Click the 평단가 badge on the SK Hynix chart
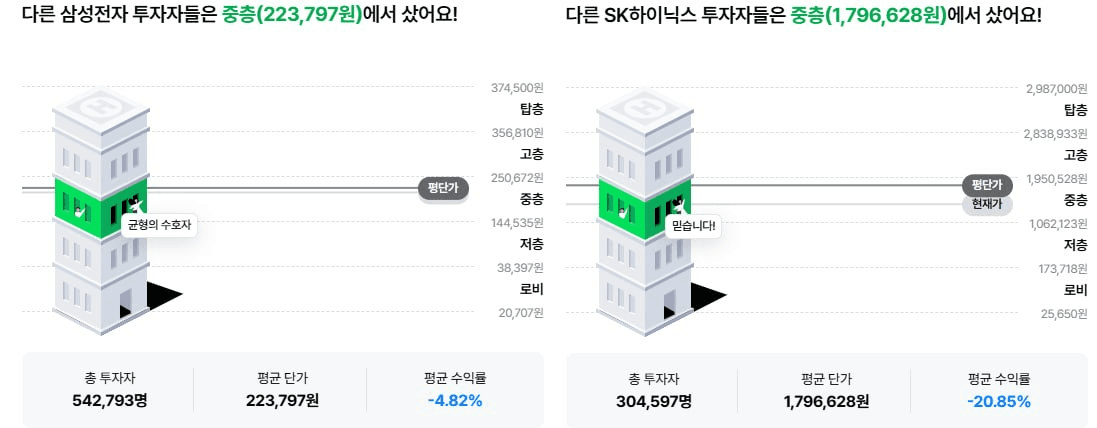The width and height of the screenshot is (1097, 428). click(987, 185)
